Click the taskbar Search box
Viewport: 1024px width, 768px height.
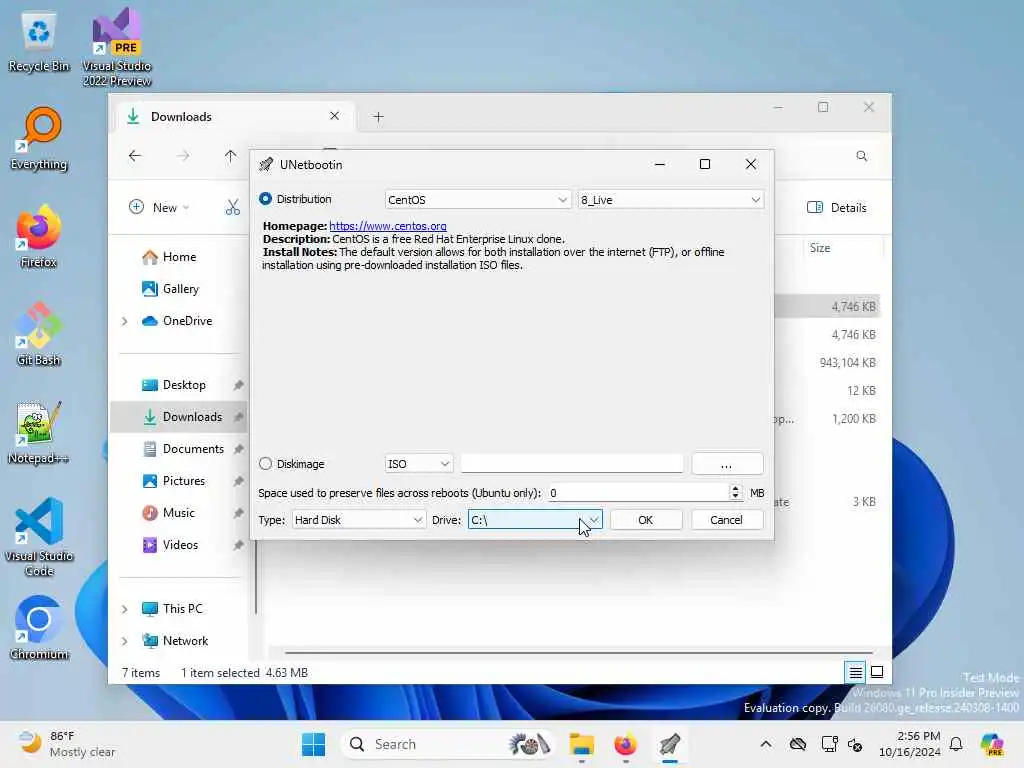pyautogui.click(x=449, y=744)
